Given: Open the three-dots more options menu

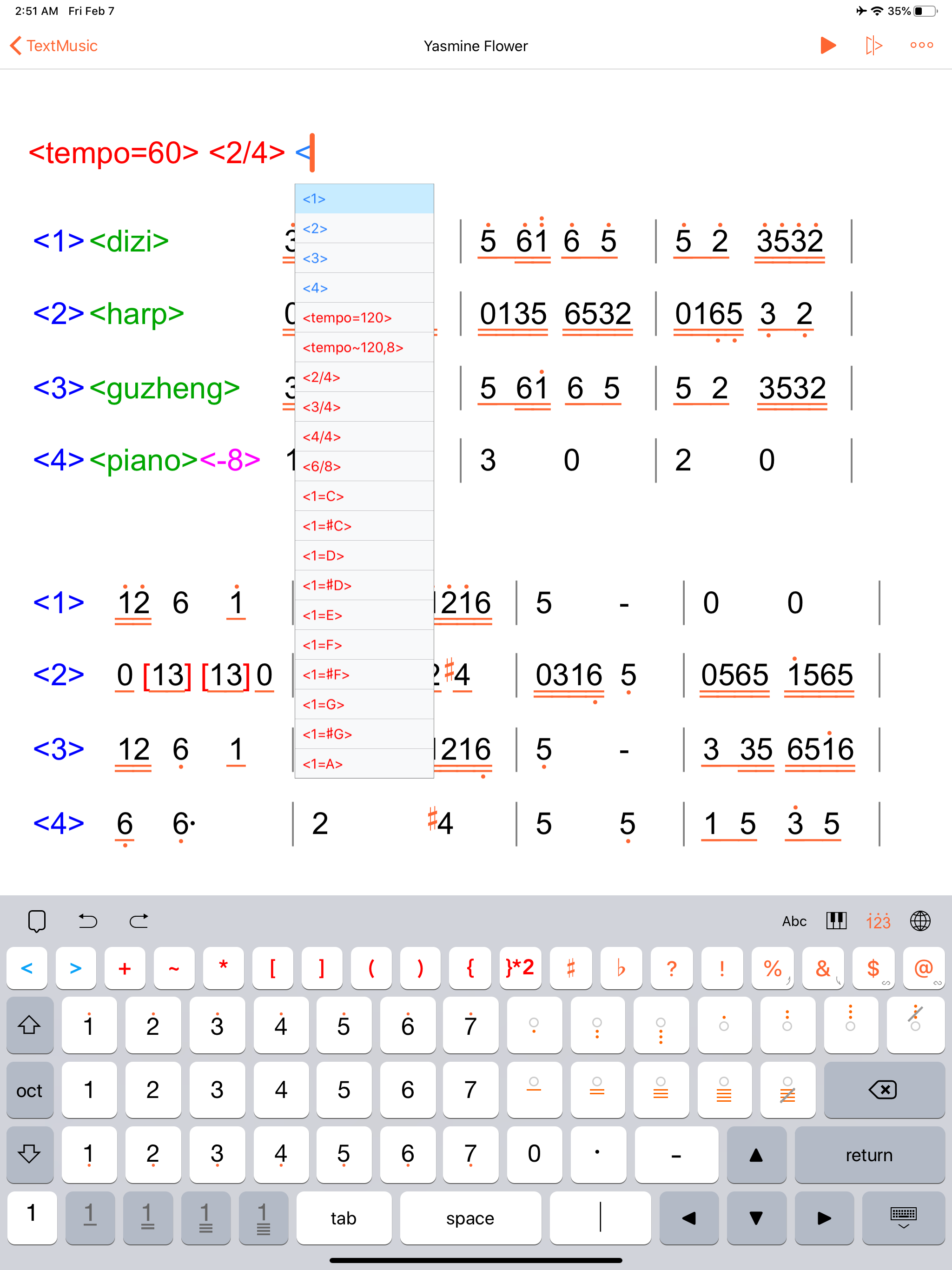Looking at the screenshot, I should click(922, 46).
